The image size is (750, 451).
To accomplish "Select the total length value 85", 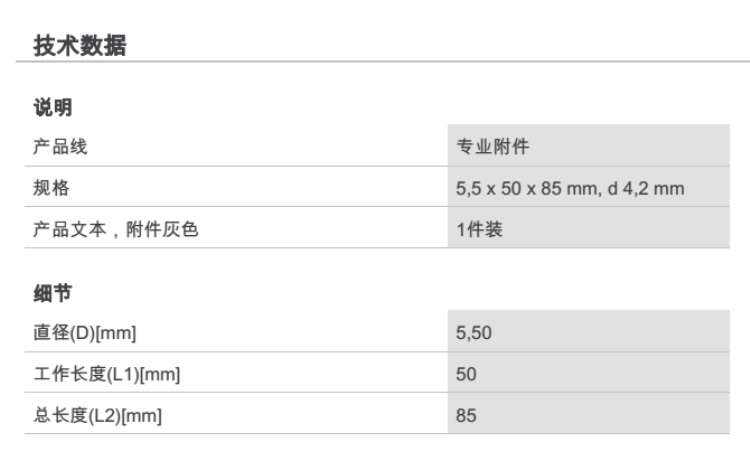I will (x=466, y=416).
